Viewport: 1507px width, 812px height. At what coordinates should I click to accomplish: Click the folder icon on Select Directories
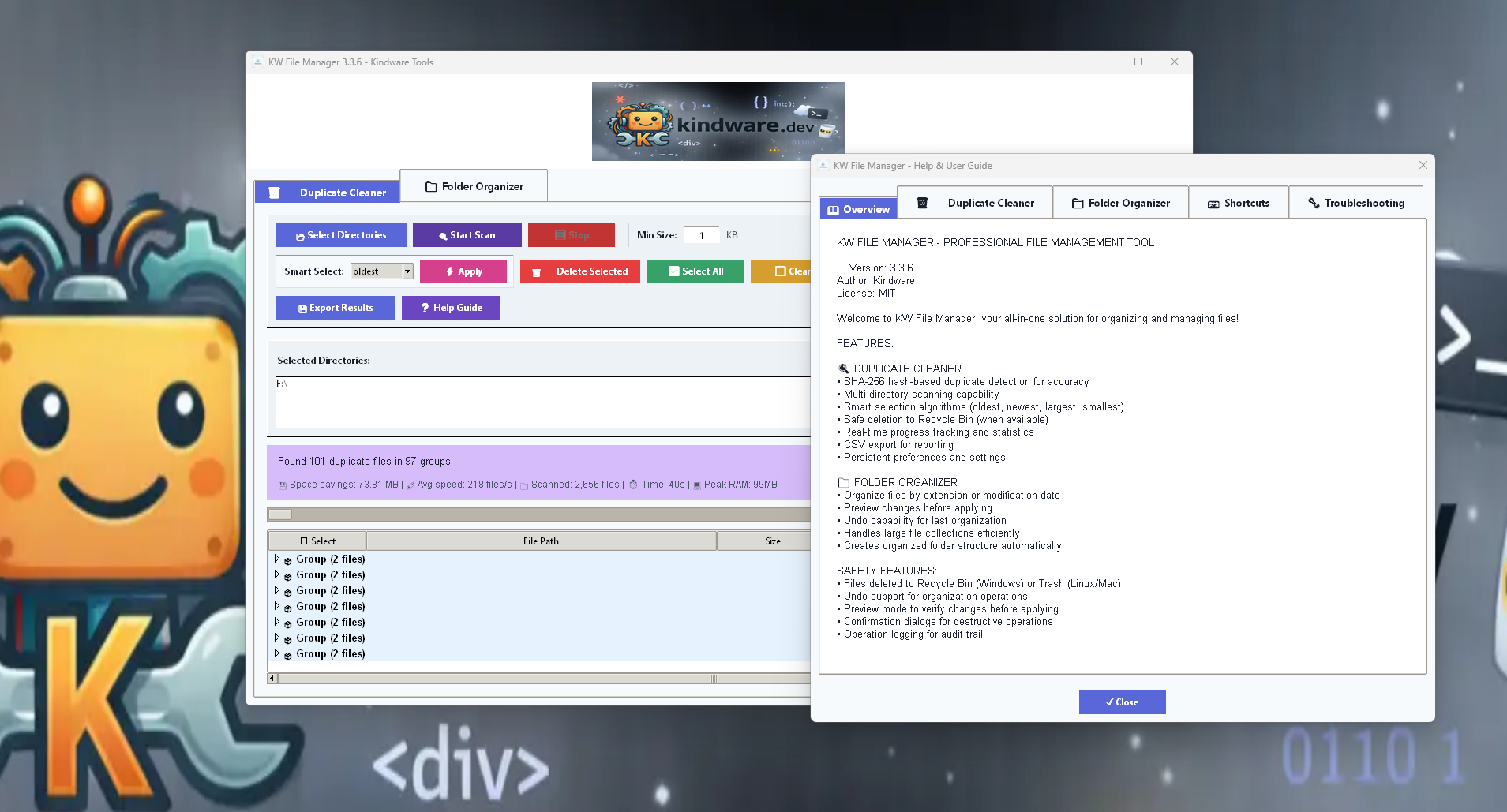[x=300, y=236]
